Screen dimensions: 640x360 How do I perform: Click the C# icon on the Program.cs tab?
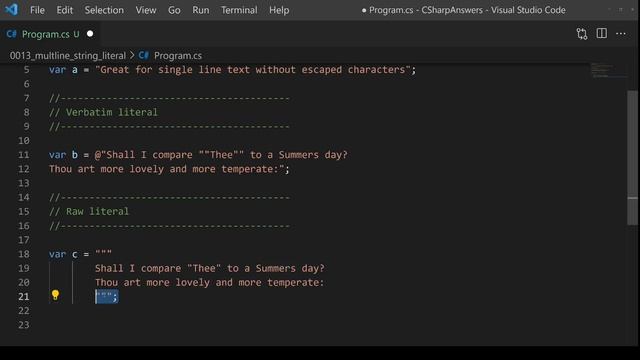click(11, 34)
